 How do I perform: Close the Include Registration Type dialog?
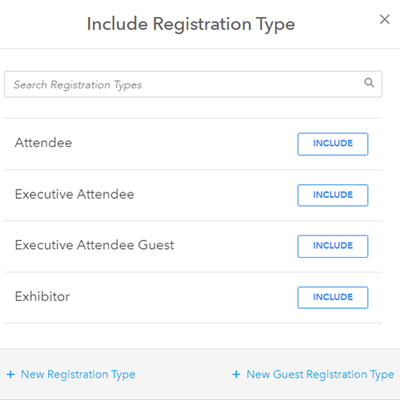[x=385, y=19]
